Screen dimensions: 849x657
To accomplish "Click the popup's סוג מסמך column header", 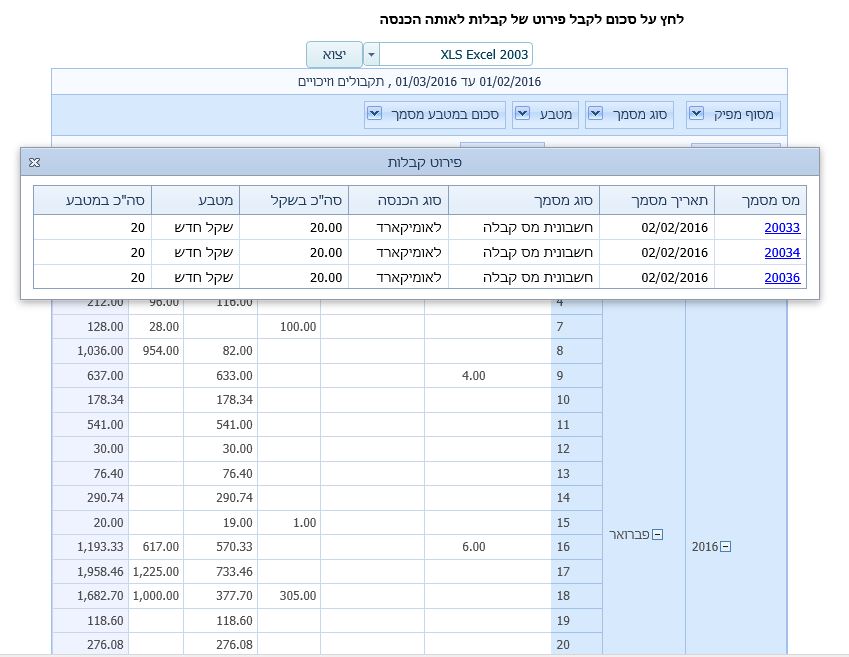I will pos(524,200).
